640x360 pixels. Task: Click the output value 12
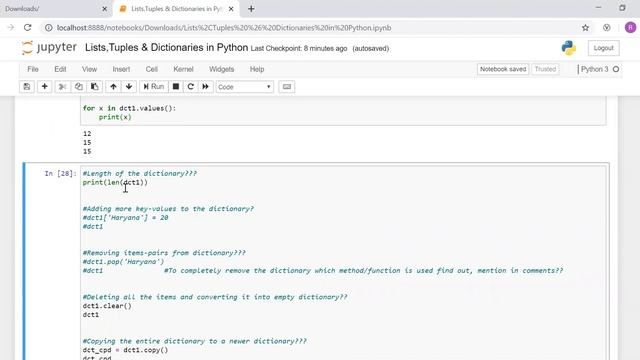tap(87, 133)
